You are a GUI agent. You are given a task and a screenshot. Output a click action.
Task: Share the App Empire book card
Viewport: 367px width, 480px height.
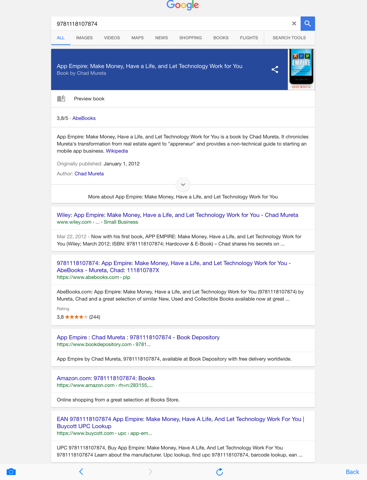pyautogui.click(x=275, y=69)
